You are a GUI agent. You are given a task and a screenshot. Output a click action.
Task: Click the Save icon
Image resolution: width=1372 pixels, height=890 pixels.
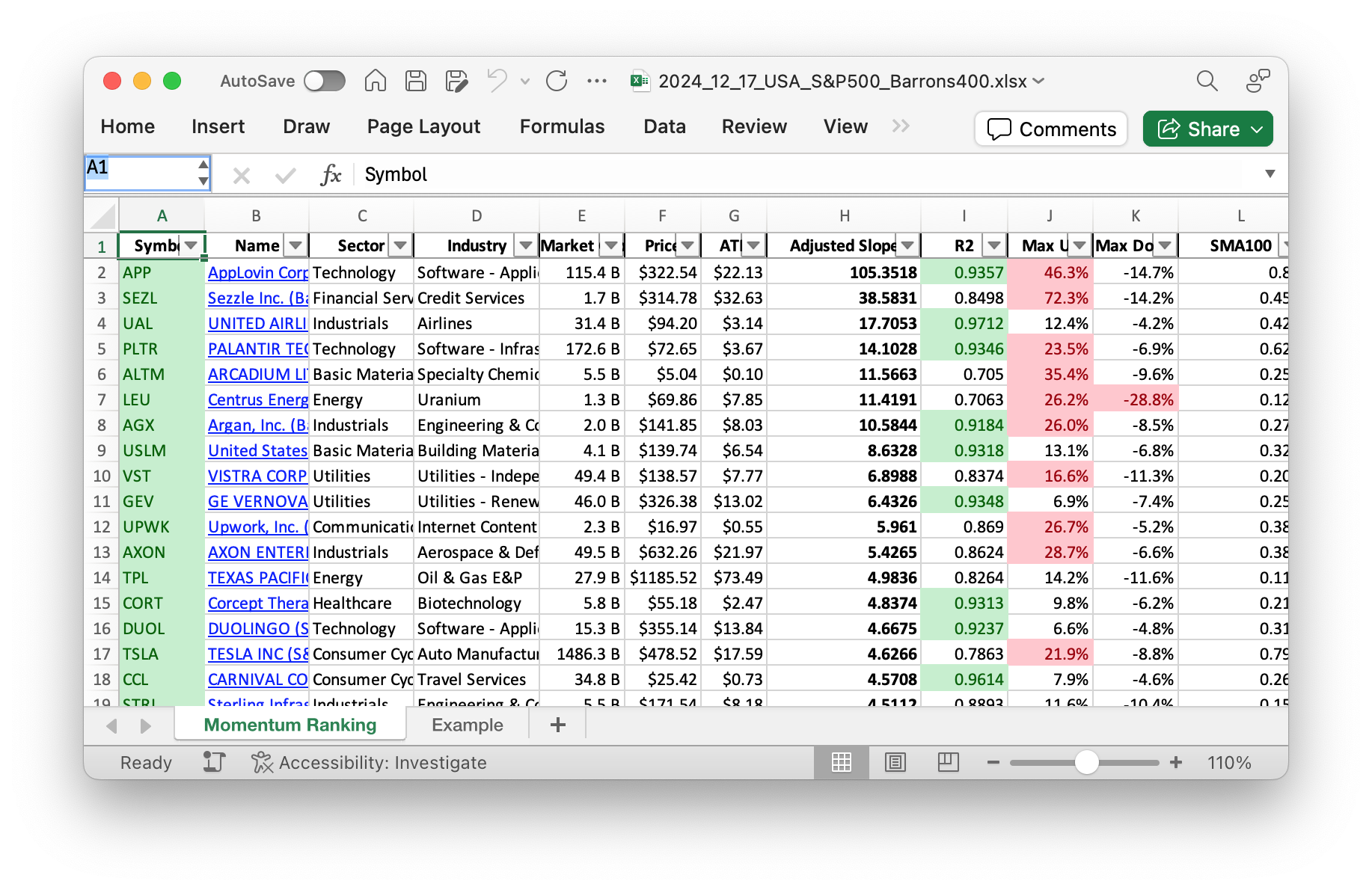415,81
